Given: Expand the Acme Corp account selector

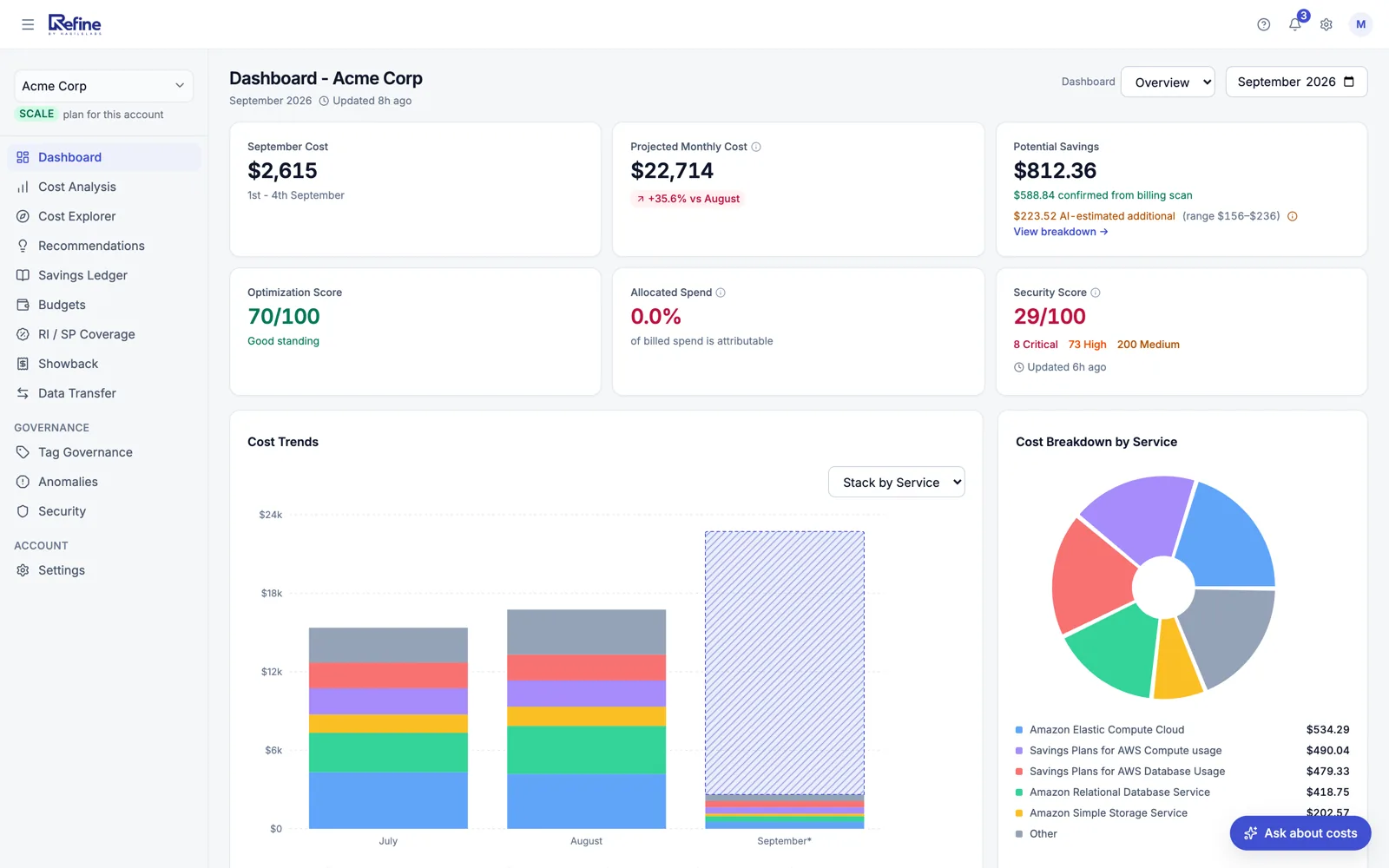Looking at the screenshot, I should (x=103, y=86).
